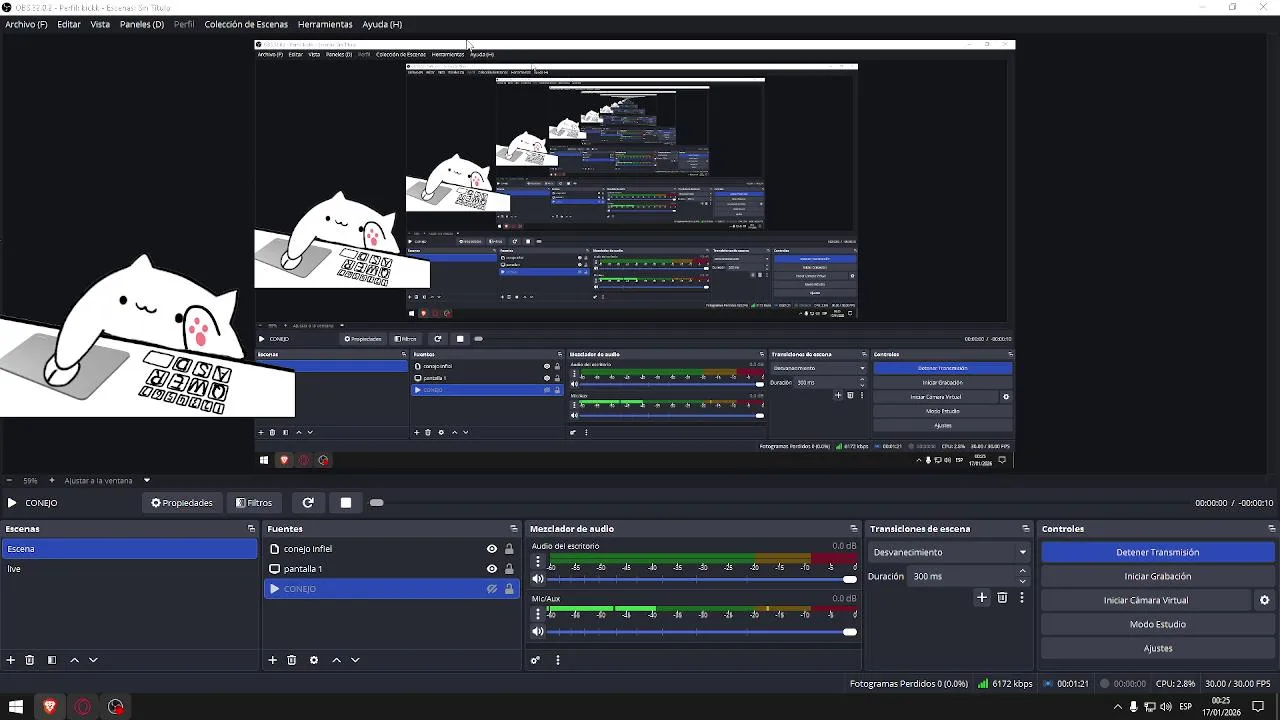Open Ajustar a la ventana scaling dropdown
The image size is (1280, 720).
(x=107, y=481)
